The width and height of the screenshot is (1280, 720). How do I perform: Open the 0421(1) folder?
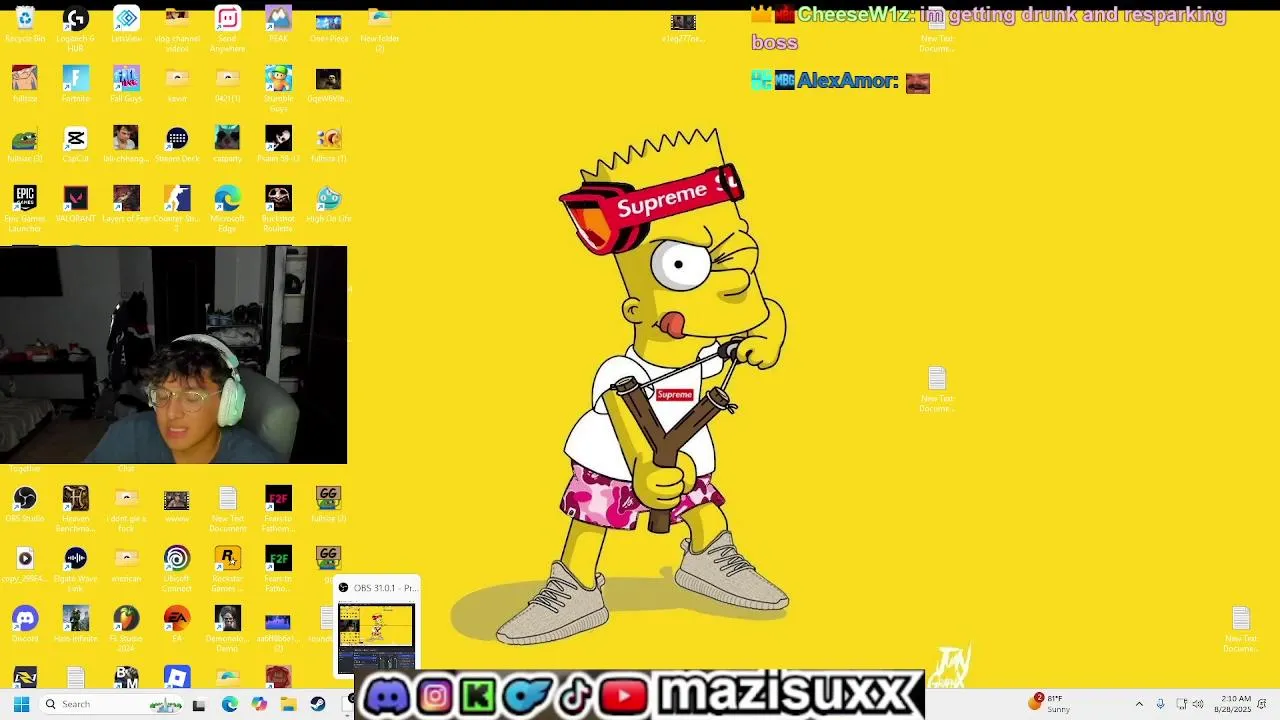point(227,84)
